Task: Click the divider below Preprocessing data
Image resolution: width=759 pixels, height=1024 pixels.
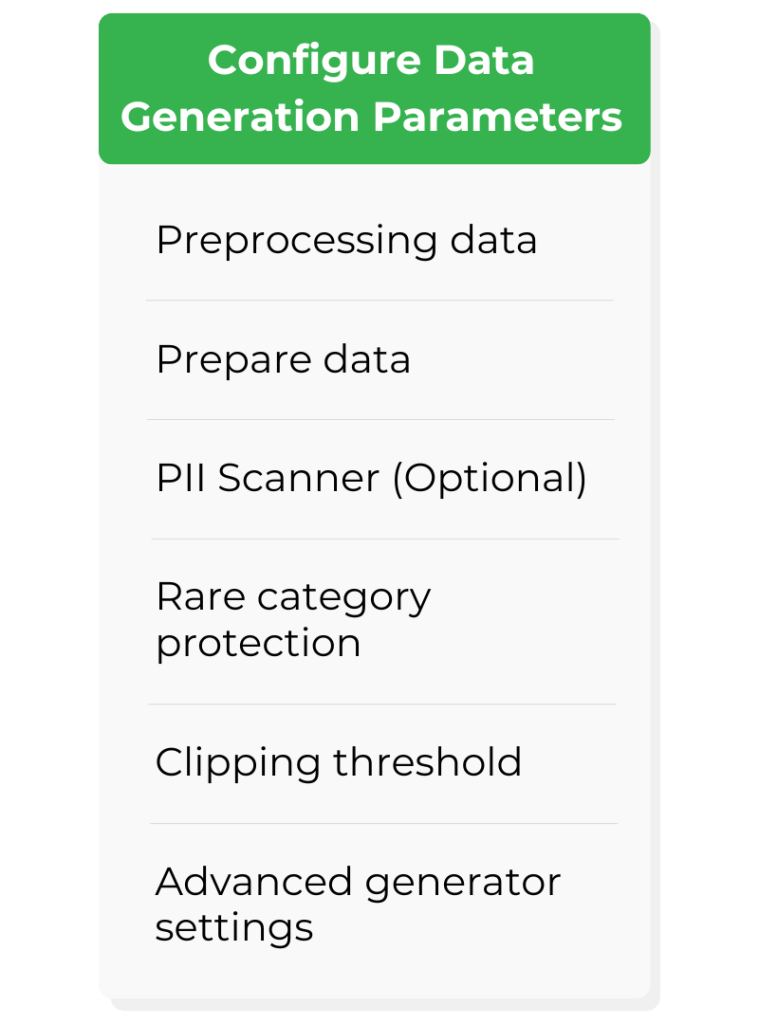Action: (x=379, y=300)
